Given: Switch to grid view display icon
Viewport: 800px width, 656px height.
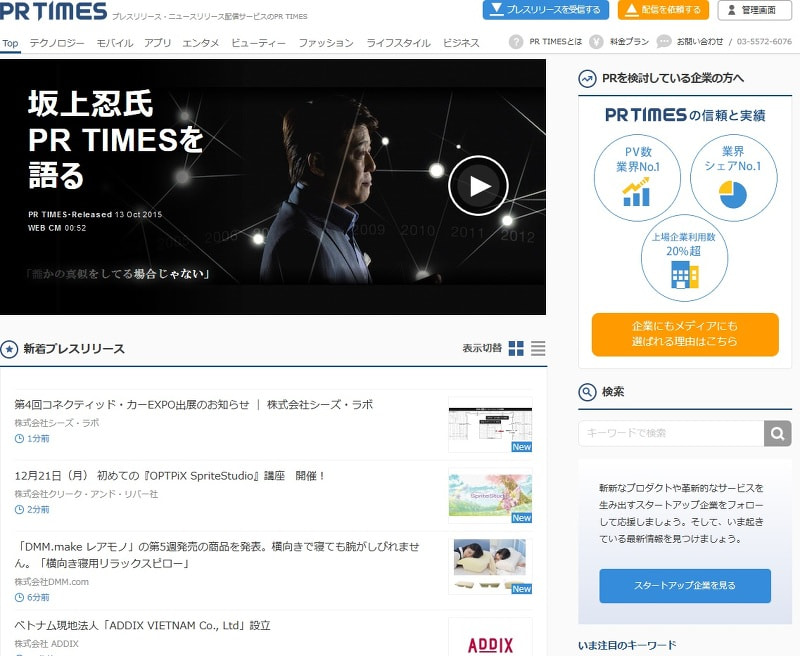Looking at the screenshot, I should pos(516,349).
